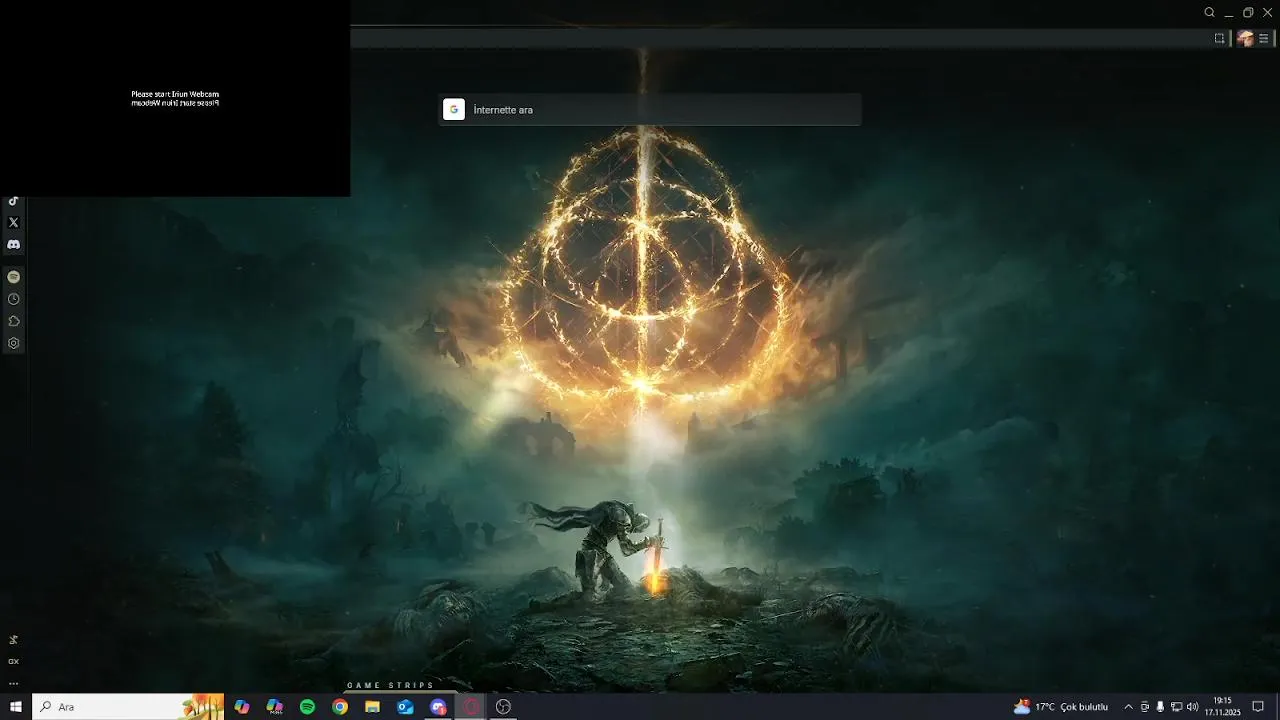1280x720 pixels.
Task: Open Spotify from the taskbar
Action: click(307, 707)
